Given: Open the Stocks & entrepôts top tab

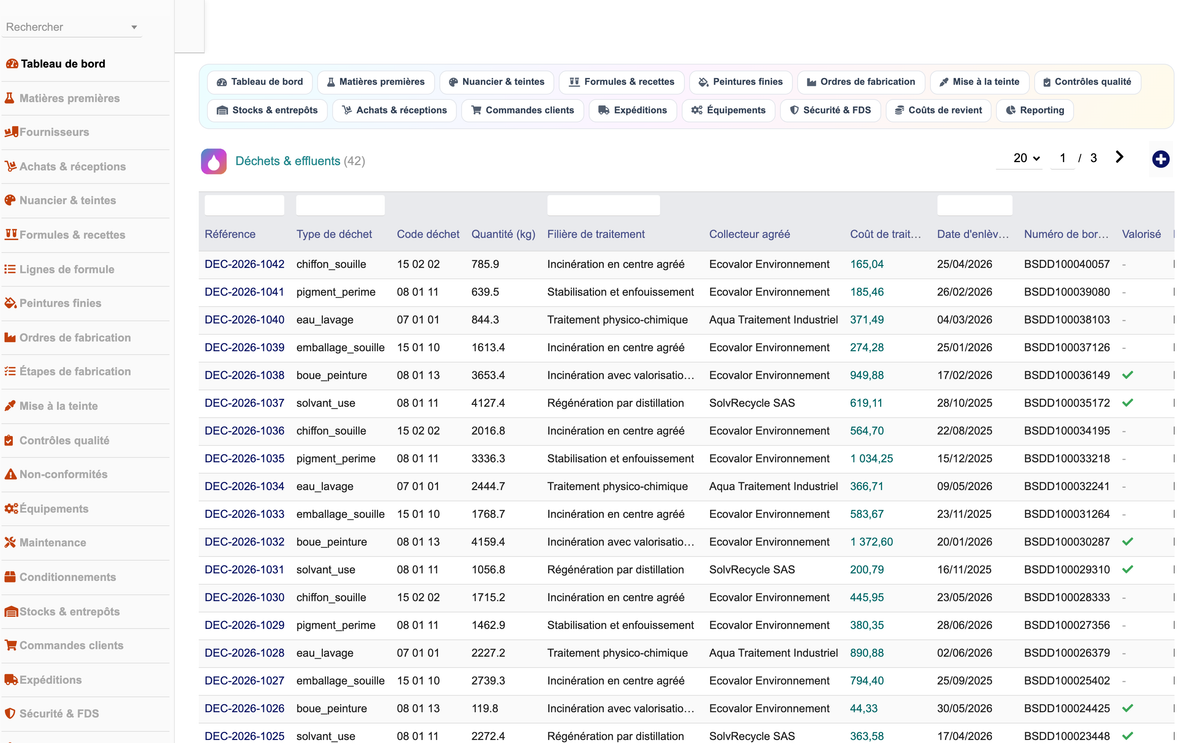Looking at the screenshot, I should click(267, 110).
